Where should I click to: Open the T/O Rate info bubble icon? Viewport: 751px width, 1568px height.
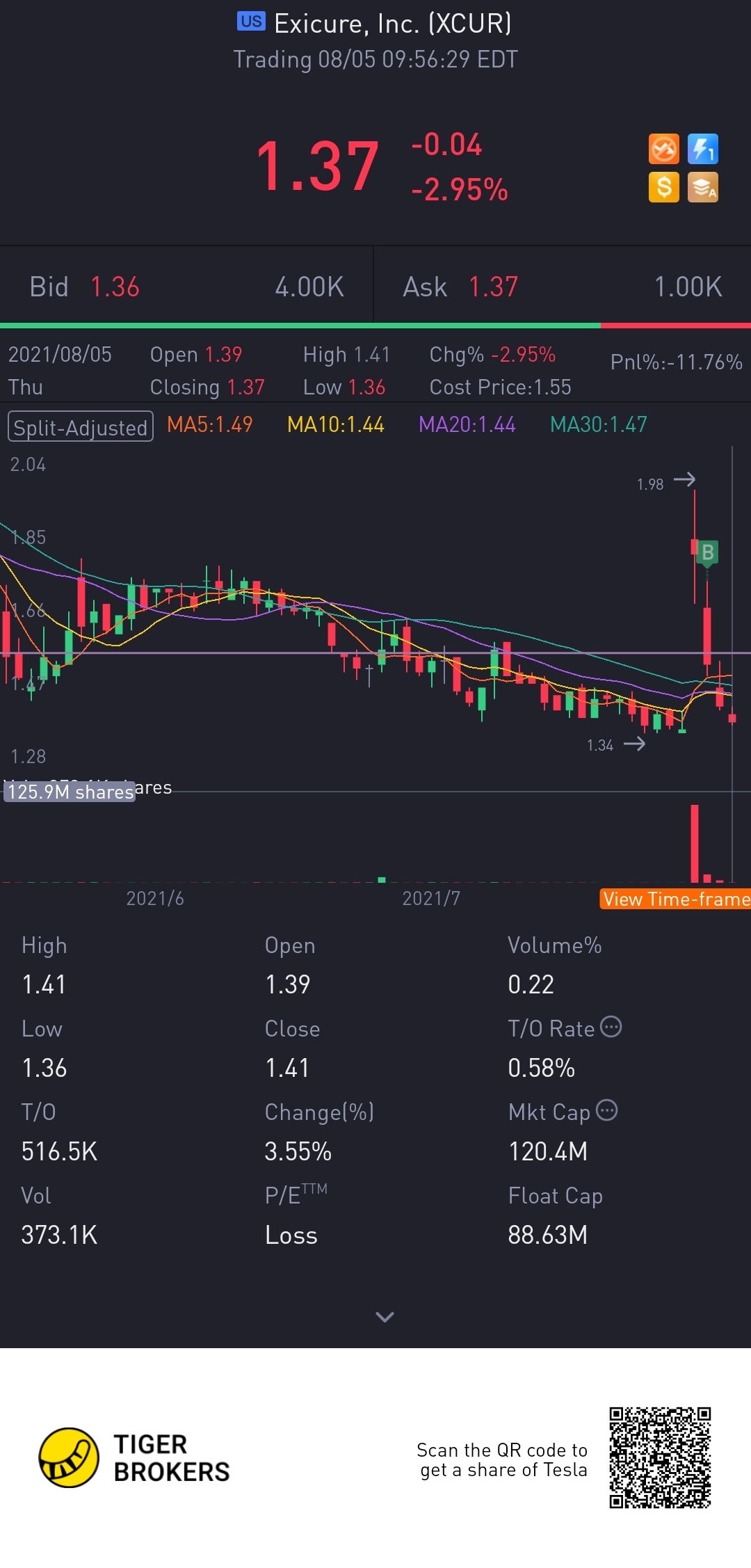point(611,1027)
